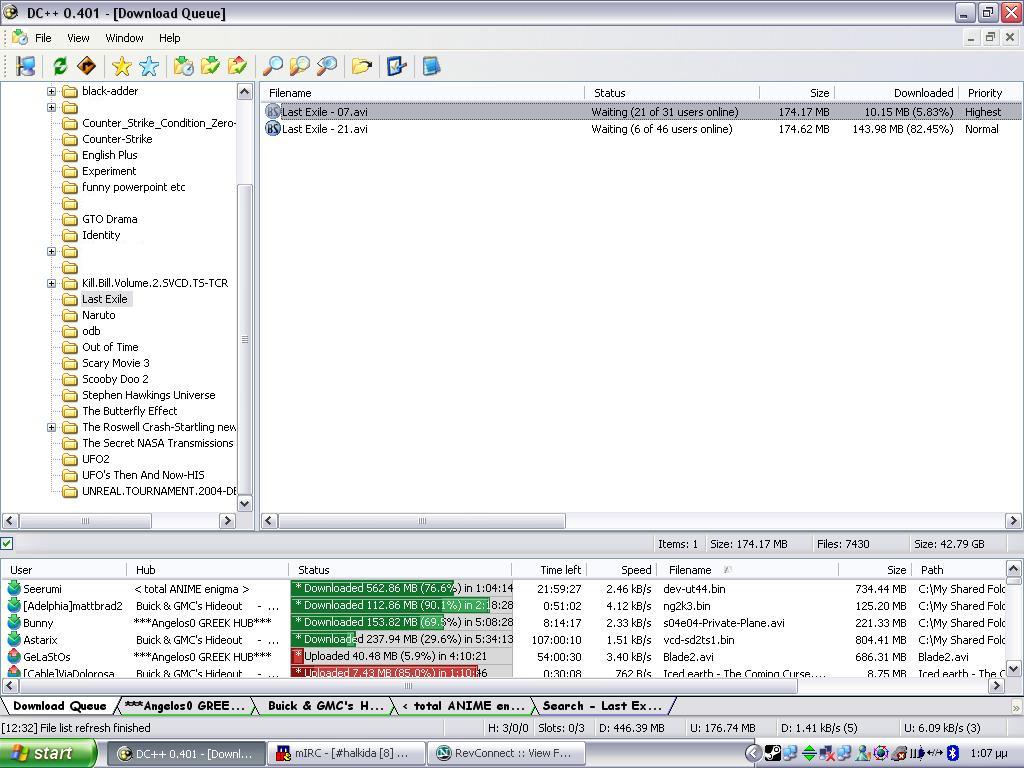Click the clock showing 1:07 in the tray

pos(988,754)
